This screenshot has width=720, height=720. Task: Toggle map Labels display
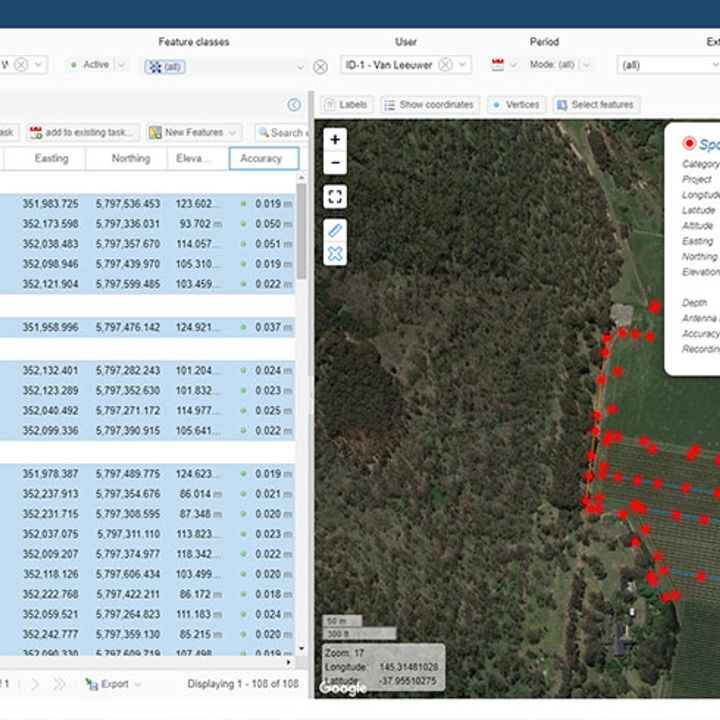[346, 105]
